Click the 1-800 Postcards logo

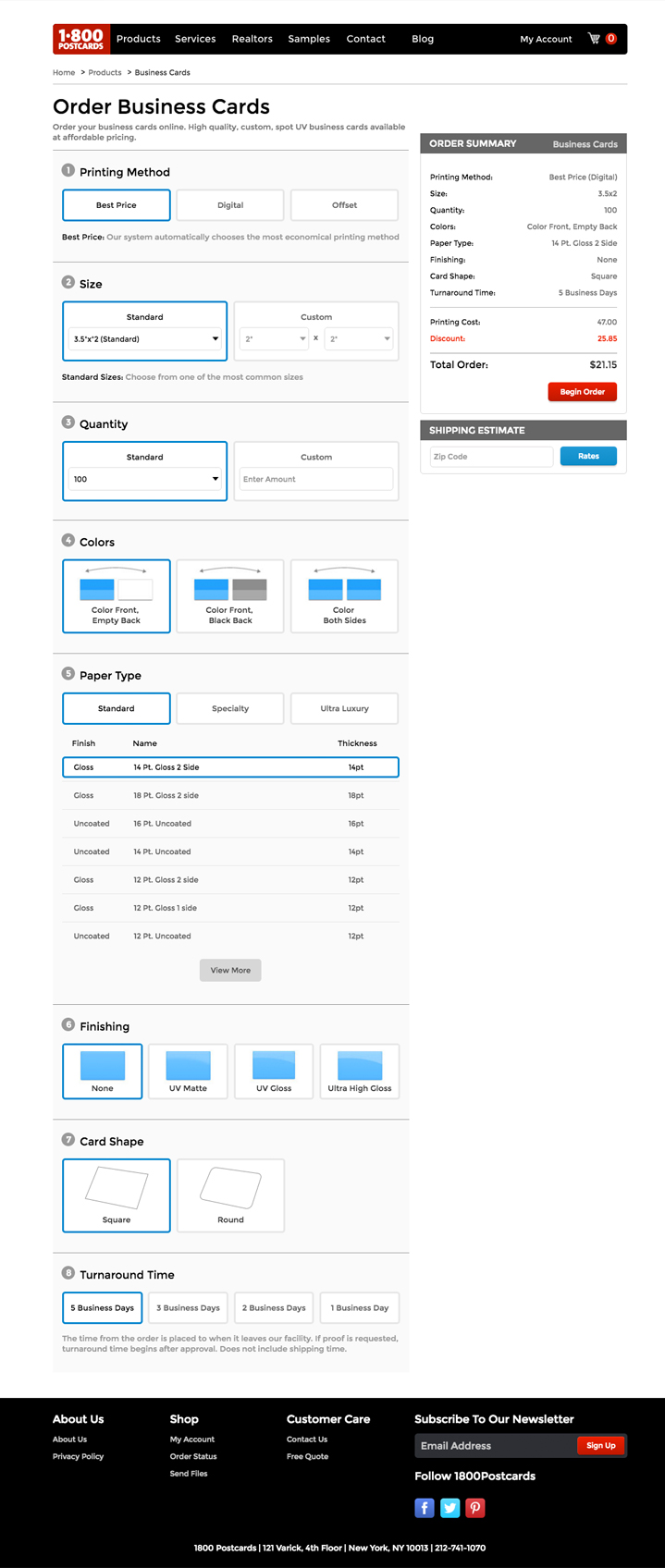(80, 39)
